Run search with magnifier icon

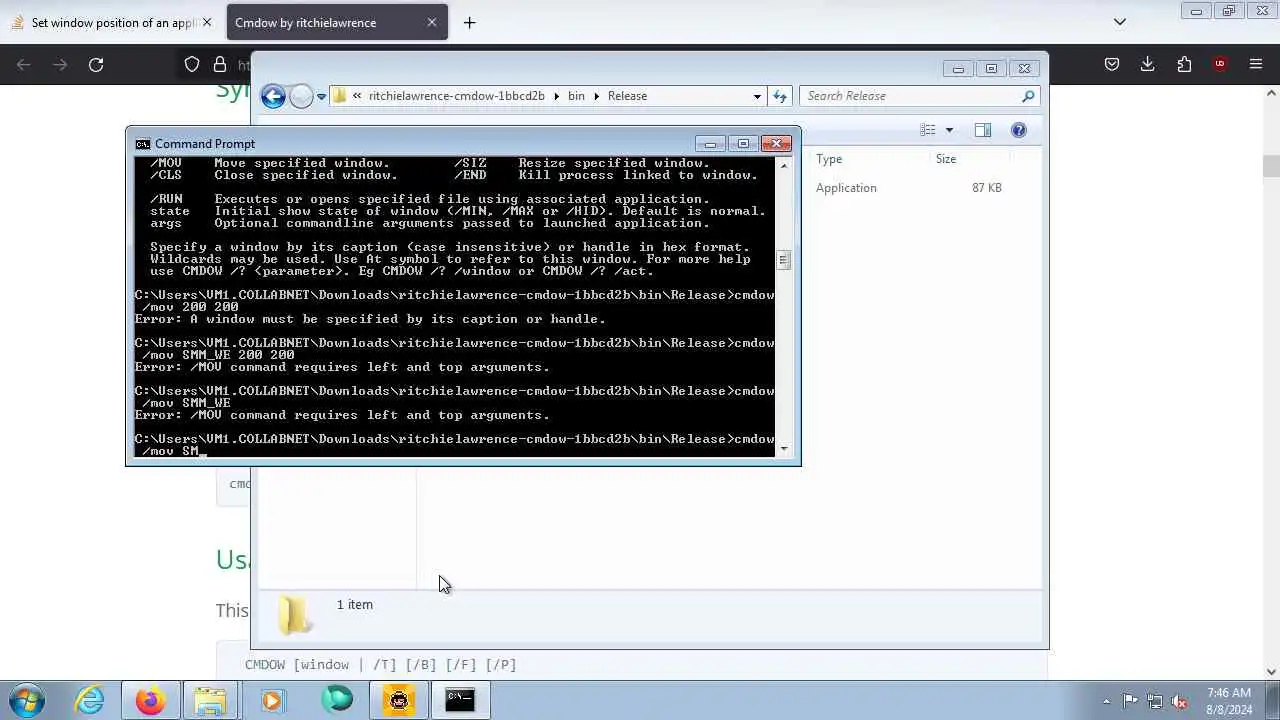1028,96
